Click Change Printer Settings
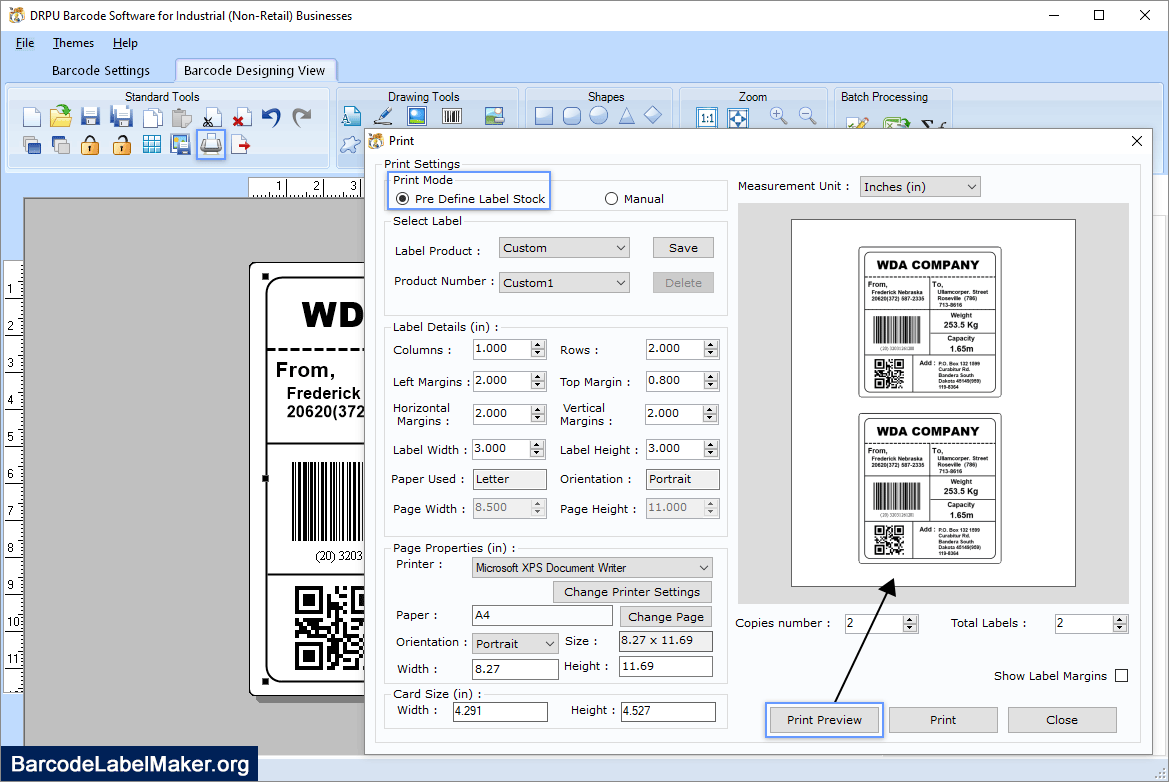 [x=631, y=591]
